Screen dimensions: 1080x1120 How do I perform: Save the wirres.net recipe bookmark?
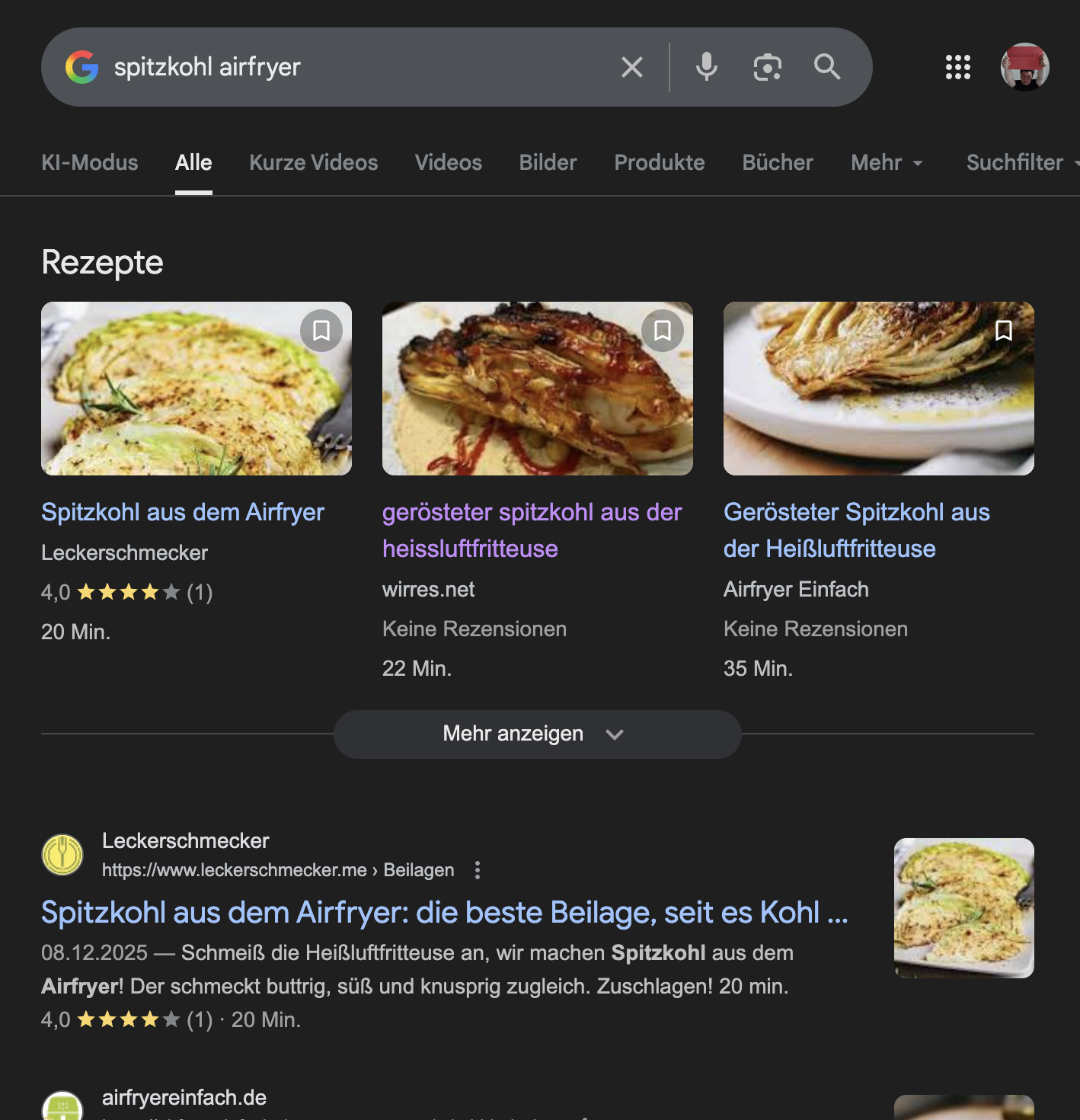click(663, 331)
